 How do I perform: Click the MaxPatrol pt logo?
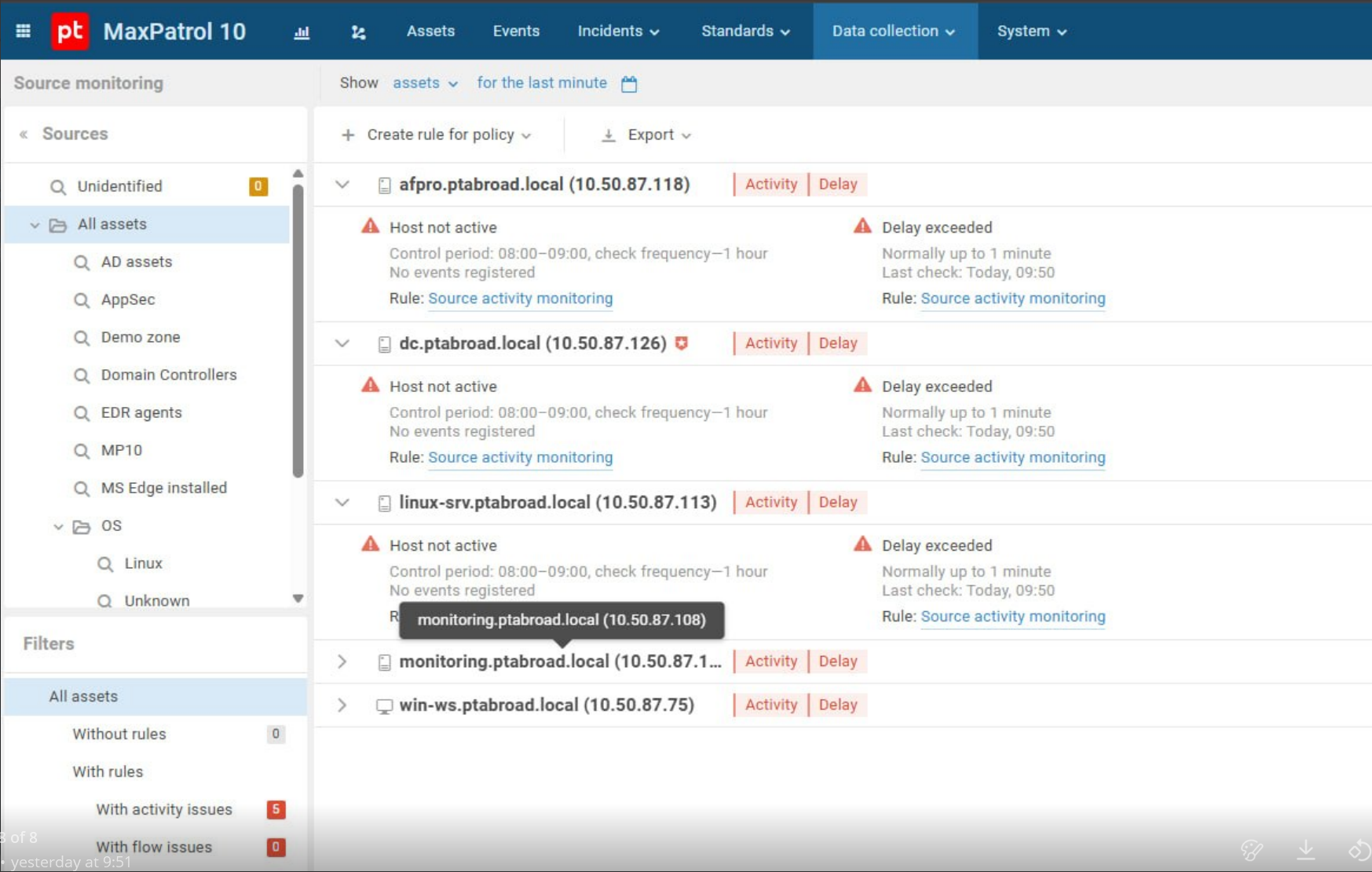[x=70, y=31]
